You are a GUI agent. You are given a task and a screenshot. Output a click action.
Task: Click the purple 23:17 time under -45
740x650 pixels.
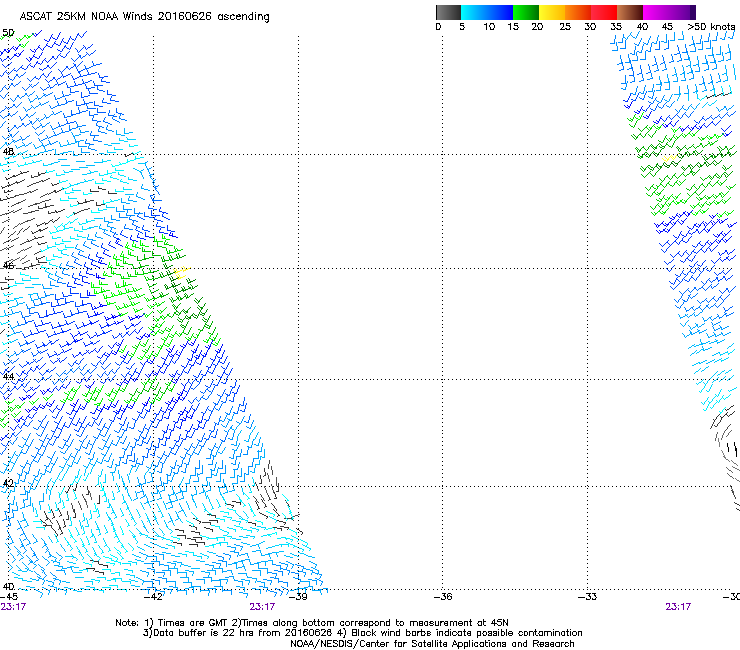pos(13,607)
